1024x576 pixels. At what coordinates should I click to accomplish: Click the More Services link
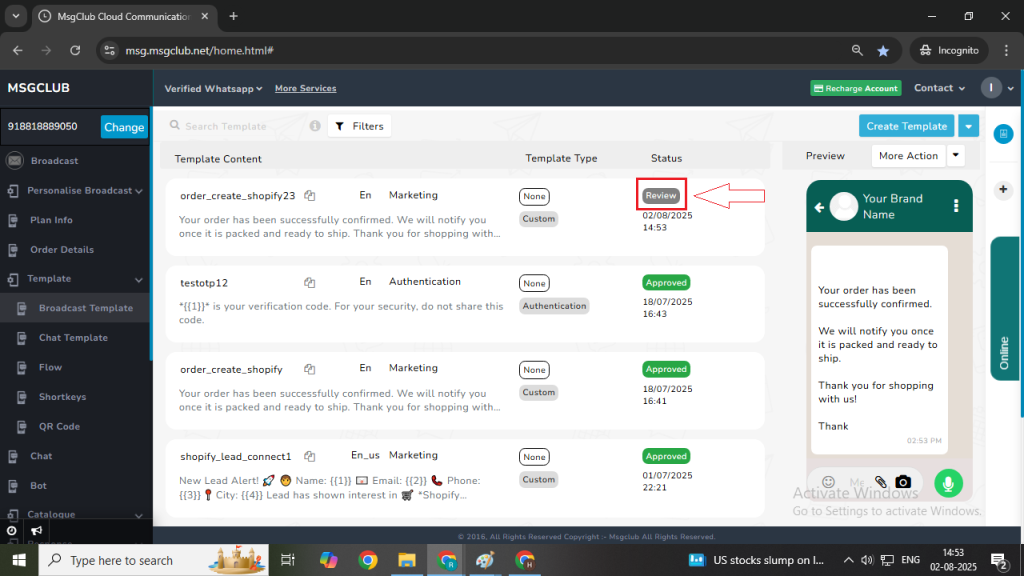(305, 88)
